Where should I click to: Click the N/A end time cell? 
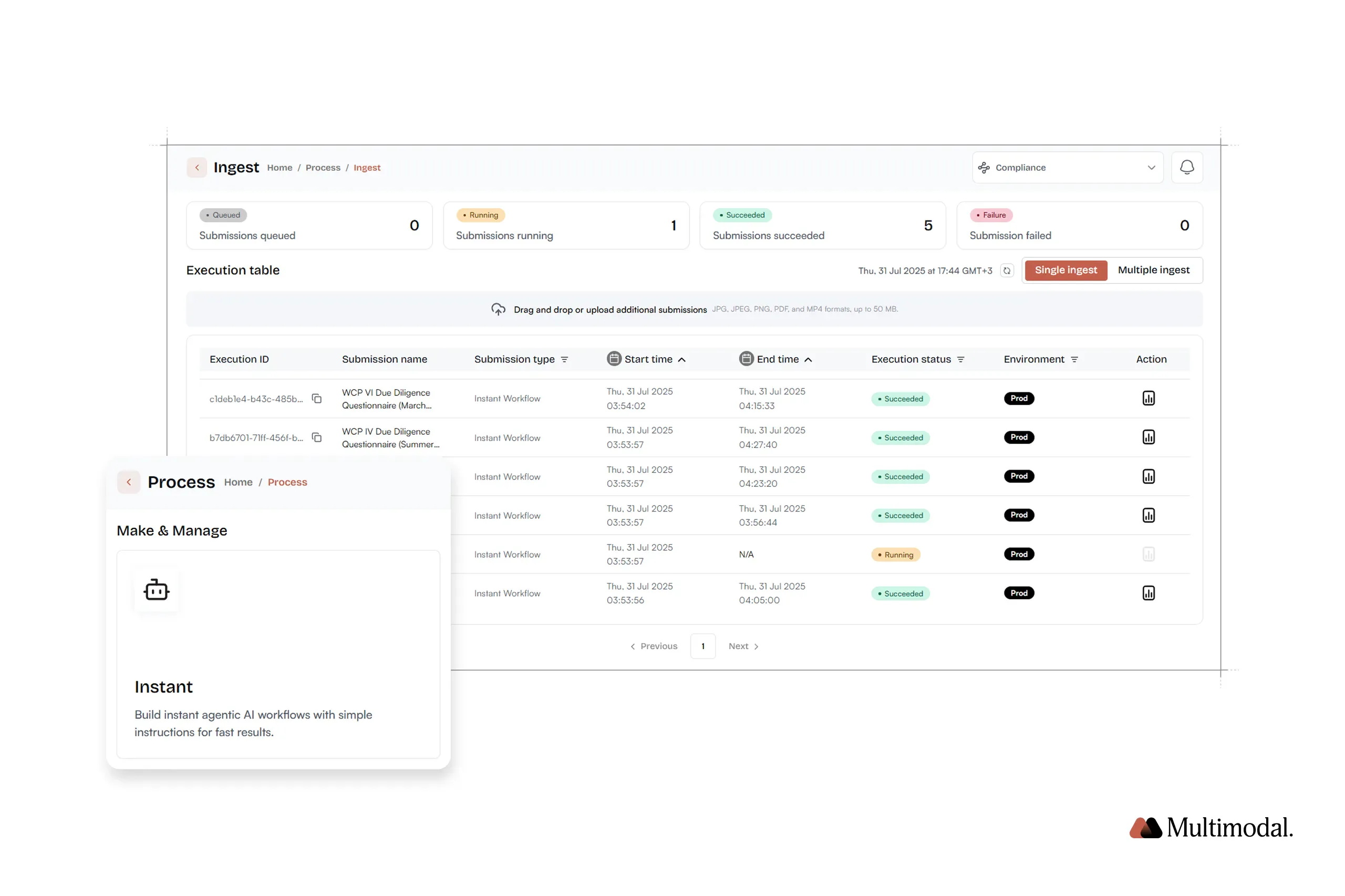click(x=746, y=554)
